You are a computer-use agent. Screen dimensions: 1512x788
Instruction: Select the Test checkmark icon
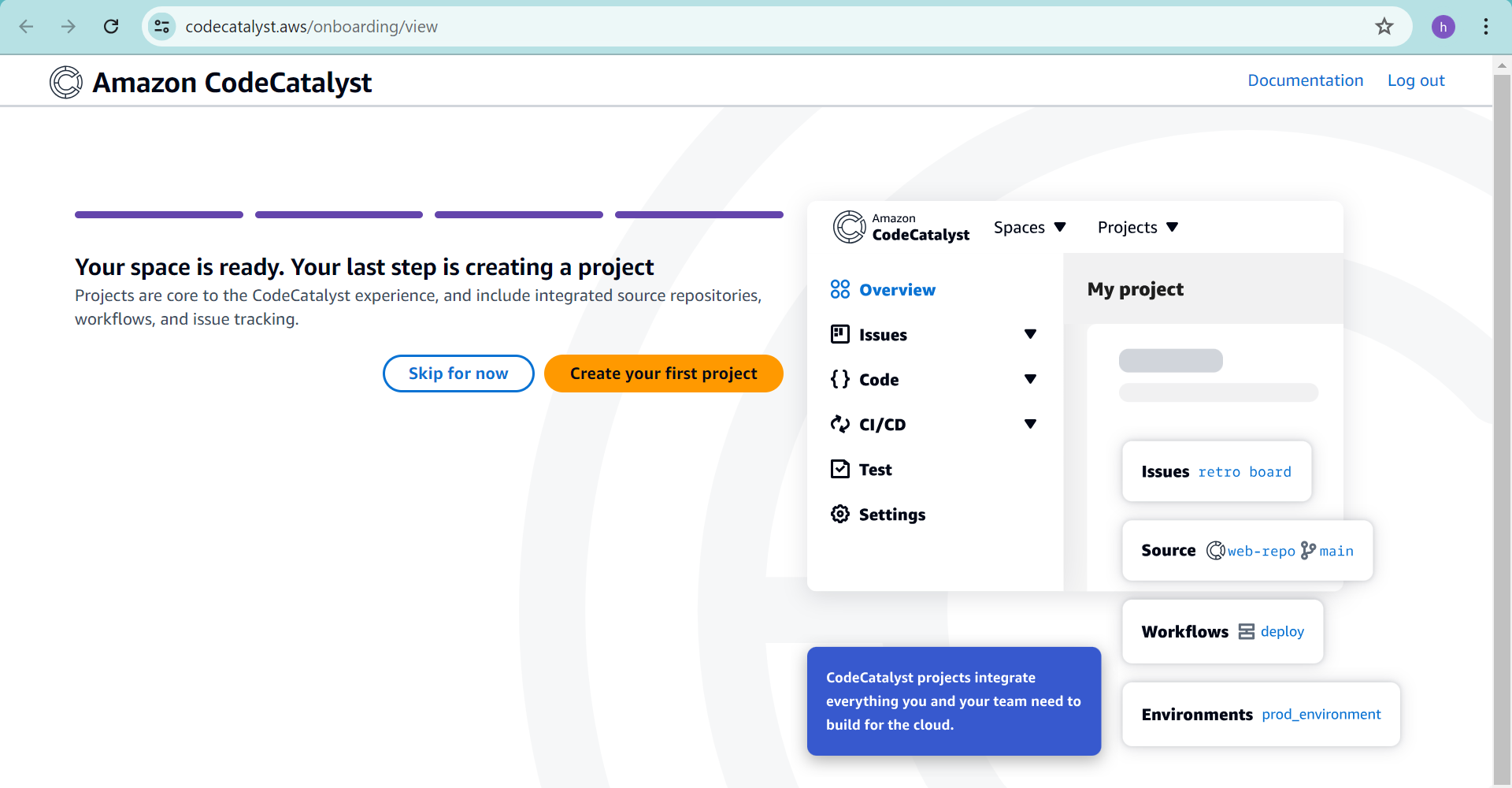pyautogui.click(x=840, y=469)
